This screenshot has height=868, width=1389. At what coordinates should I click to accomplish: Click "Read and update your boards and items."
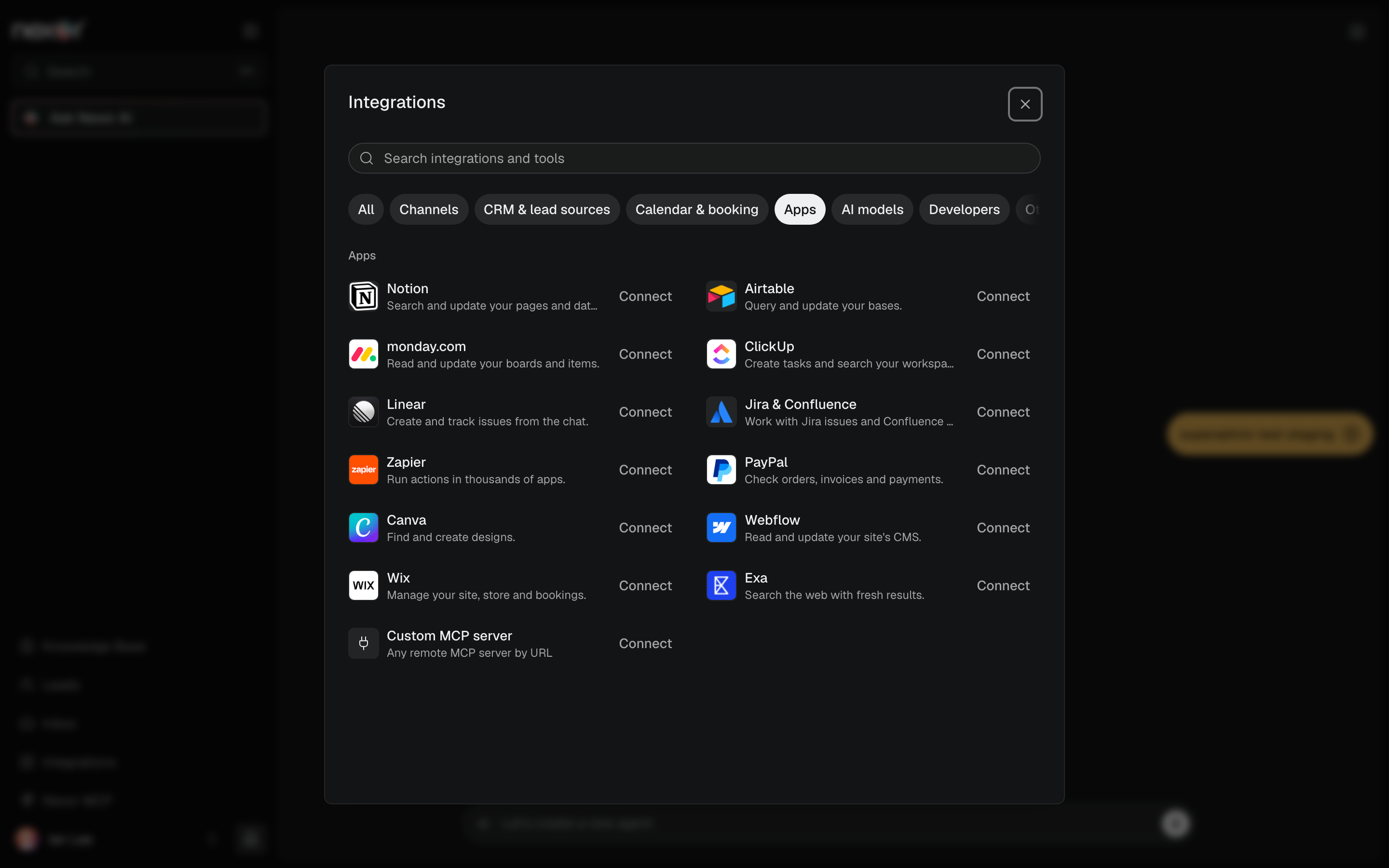(492, 364)
